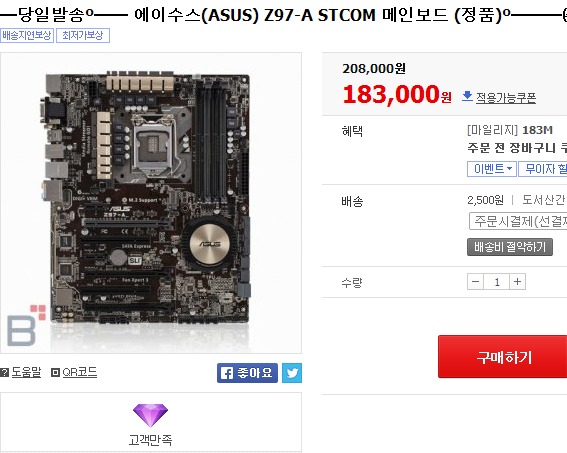Click the B logo on product image

pyautogui.click(x=26, y=325)
